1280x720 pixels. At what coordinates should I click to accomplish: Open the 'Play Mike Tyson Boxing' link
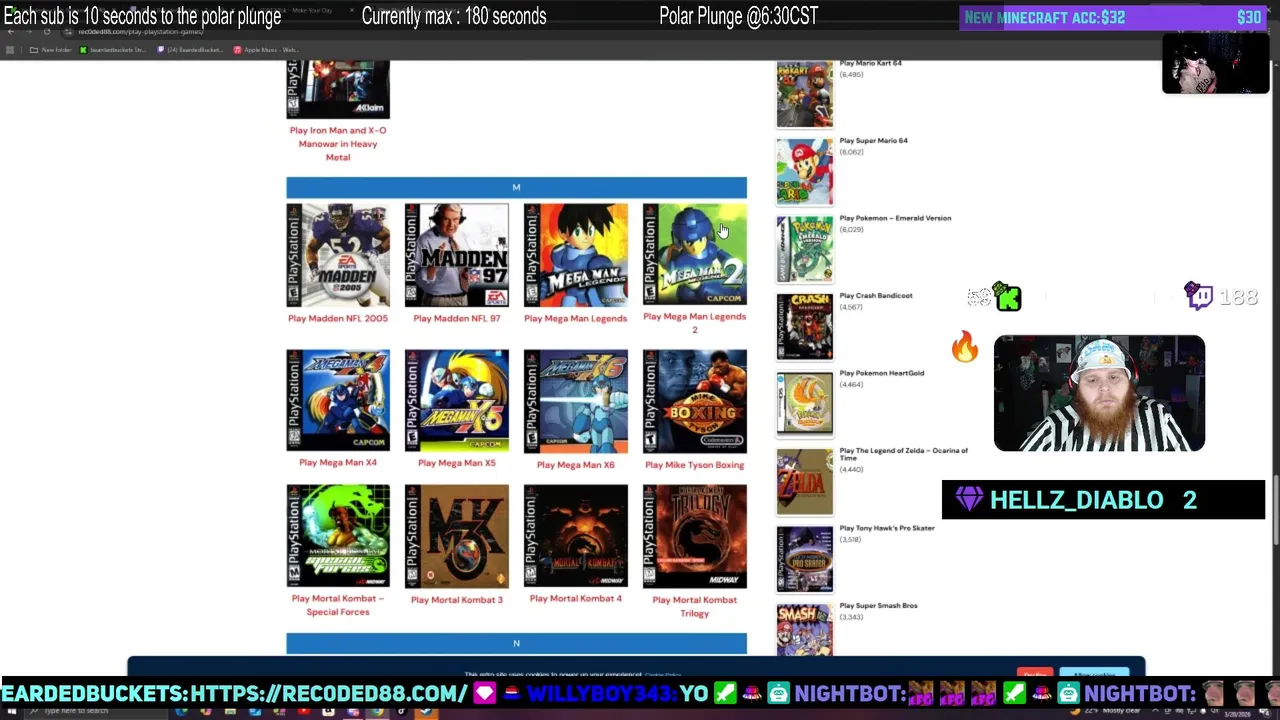(x=695, y=465)
